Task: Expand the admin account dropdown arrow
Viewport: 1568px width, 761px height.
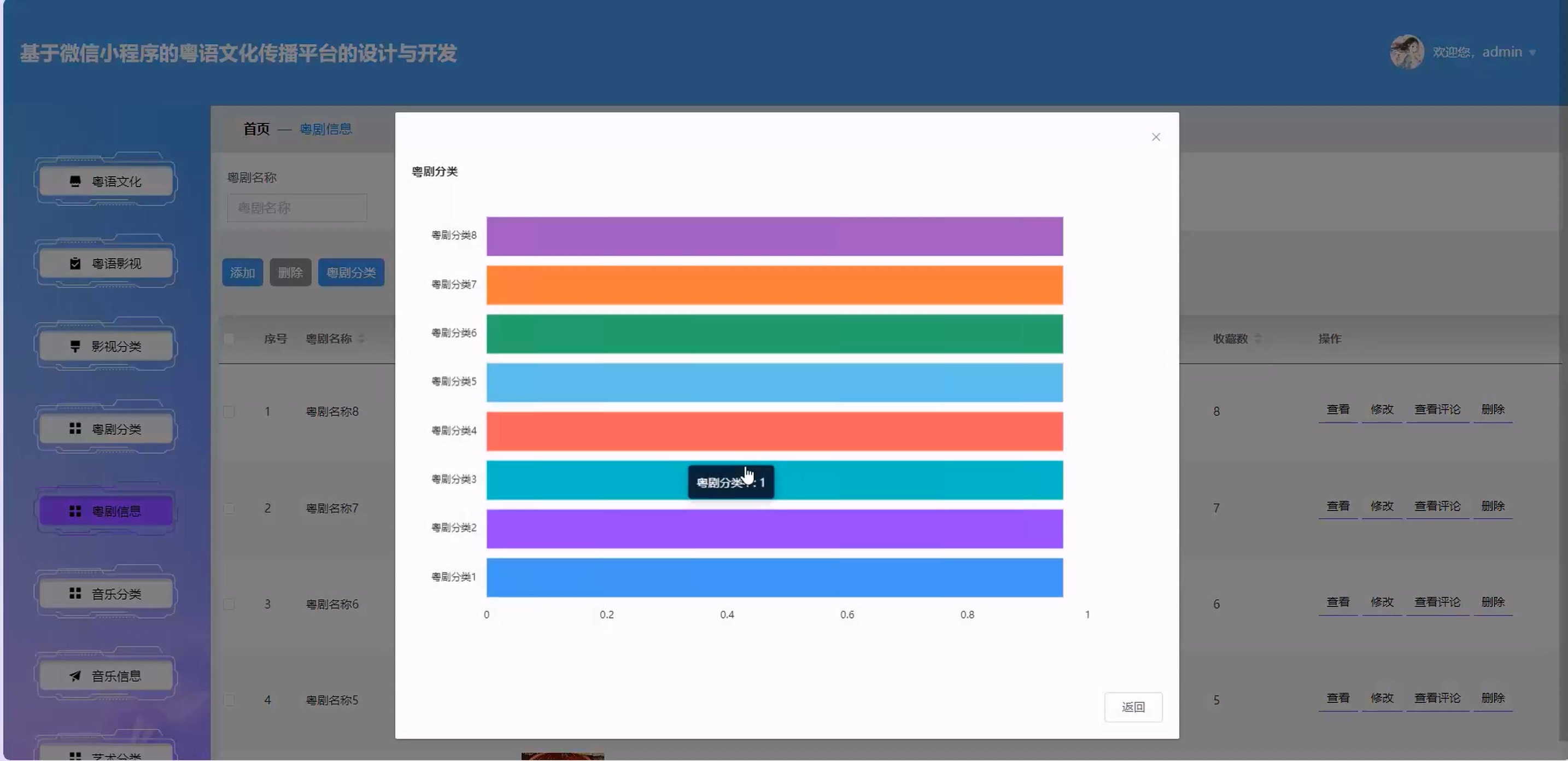Action: pos(1532,53)
